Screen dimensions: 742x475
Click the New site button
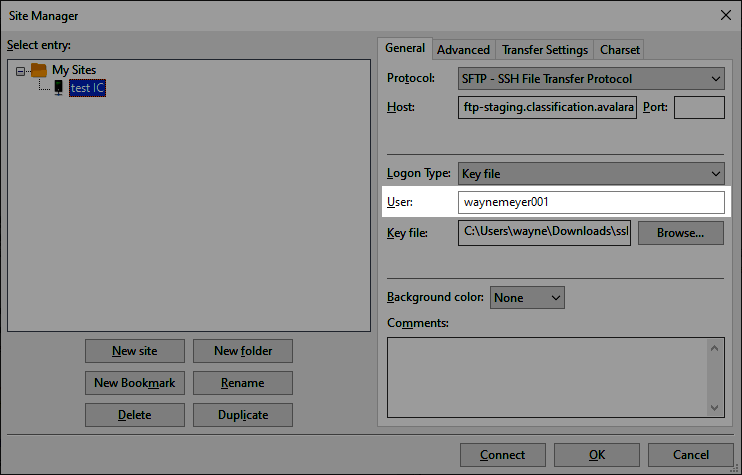(134, 351)
